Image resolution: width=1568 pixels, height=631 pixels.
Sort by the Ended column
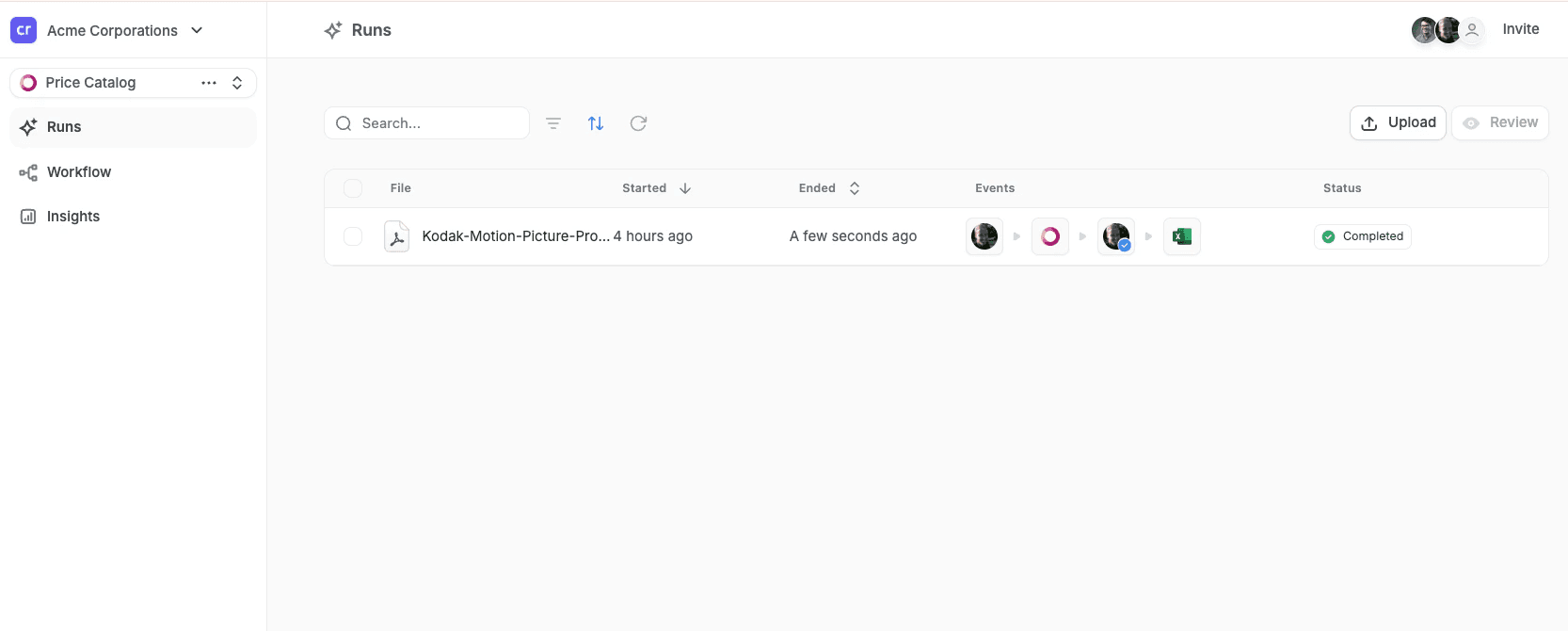pyautogui.click(x=829, y=188)
